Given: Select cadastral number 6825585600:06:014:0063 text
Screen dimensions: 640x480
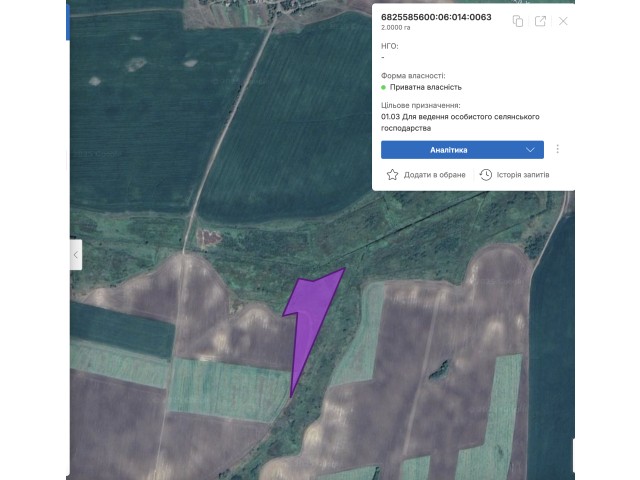Looking at the screenshot, I should tap(436, 17).
